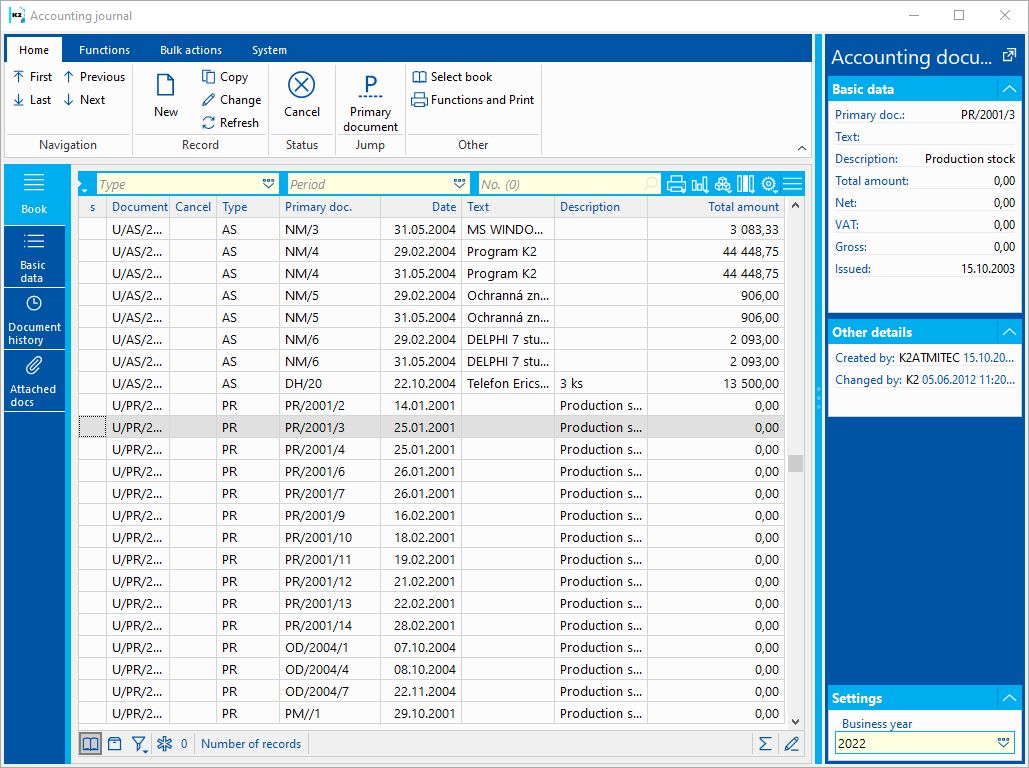Viewport: 1029px width, 768px height.
Task: Toggle the pencil edit mode icon
Action: pos(792,744)
